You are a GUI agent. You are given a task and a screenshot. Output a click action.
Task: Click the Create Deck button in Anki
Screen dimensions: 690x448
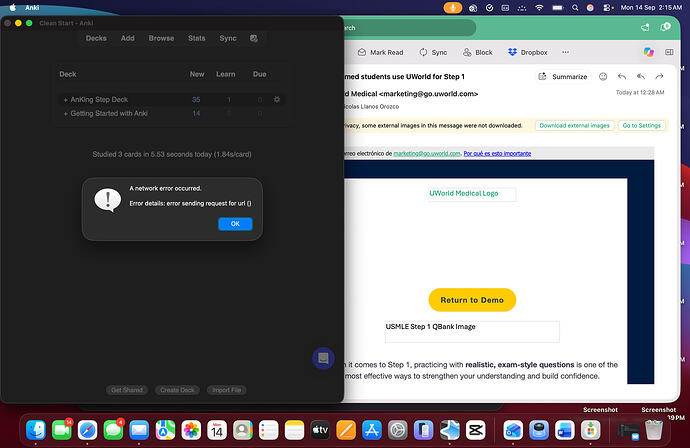click(x=177, y=390)
